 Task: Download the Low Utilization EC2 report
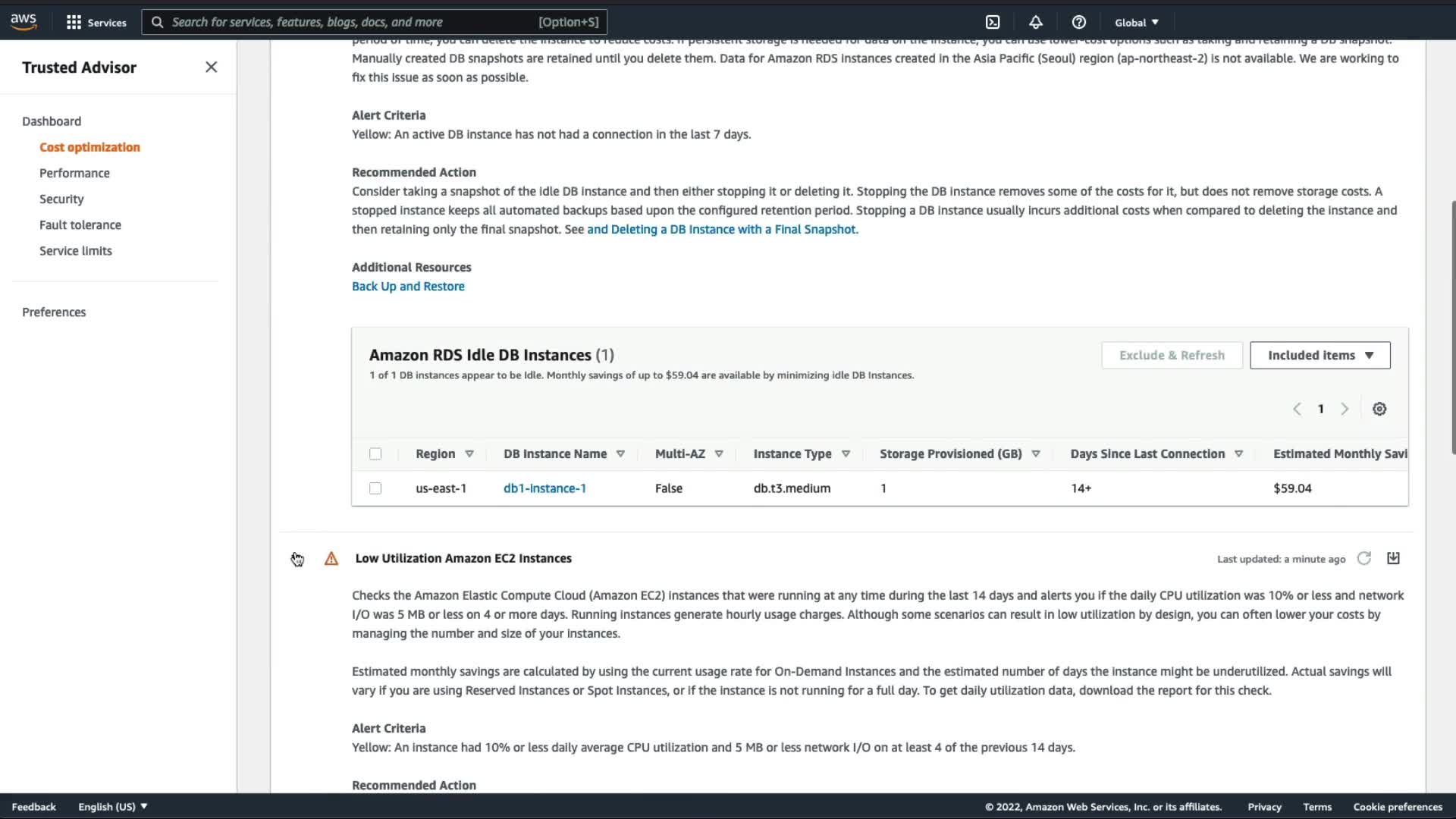pyautogui.click(x=1393, y=559)
